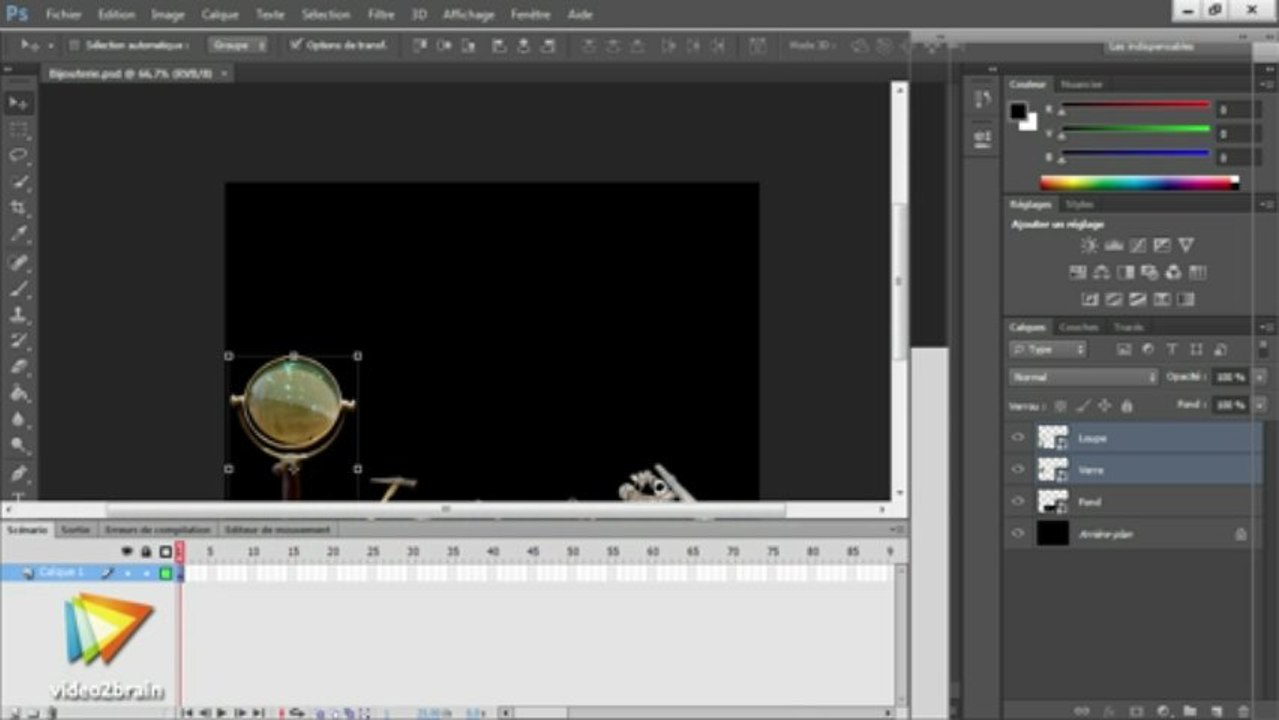The width and height of the screenshot is (1279, 720).
Task: Add an Exposure adjustment
Action: [x=1162, y=245]
